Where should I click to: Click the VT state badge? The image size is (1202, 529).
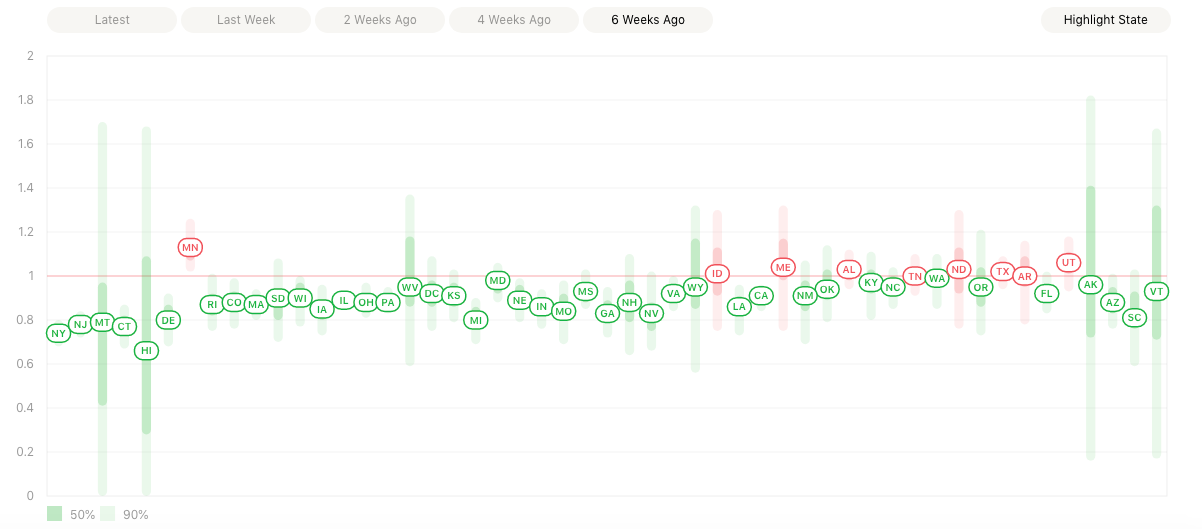tap(1157, 291)
